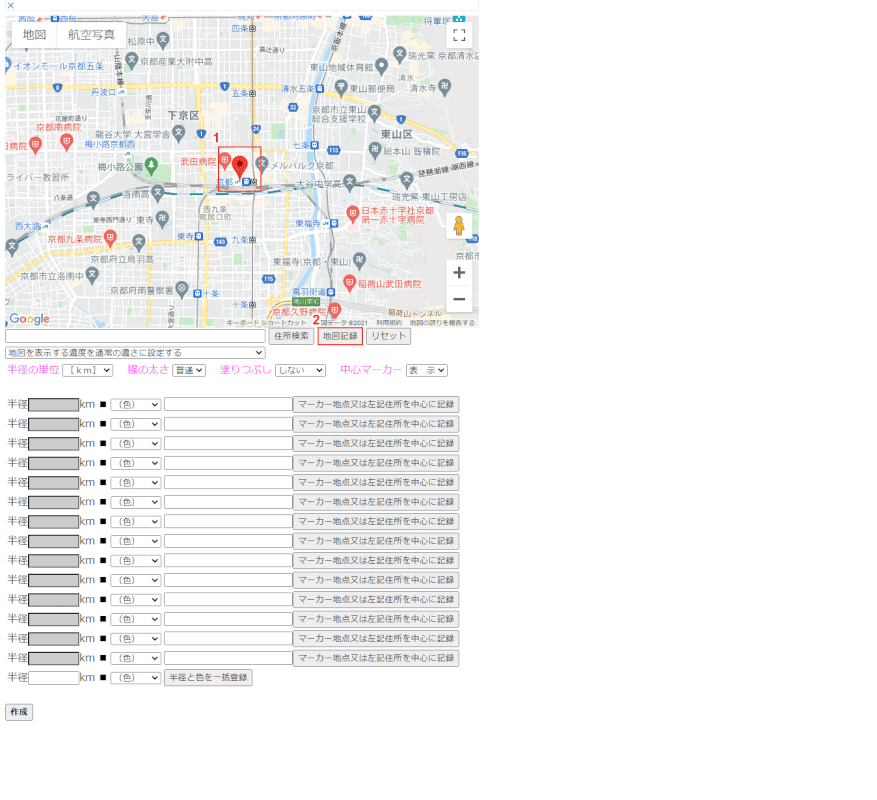Focus the first radius row's address text field
Image resolution: width=877 pixels, height=800 pixels.
[228, 404]
